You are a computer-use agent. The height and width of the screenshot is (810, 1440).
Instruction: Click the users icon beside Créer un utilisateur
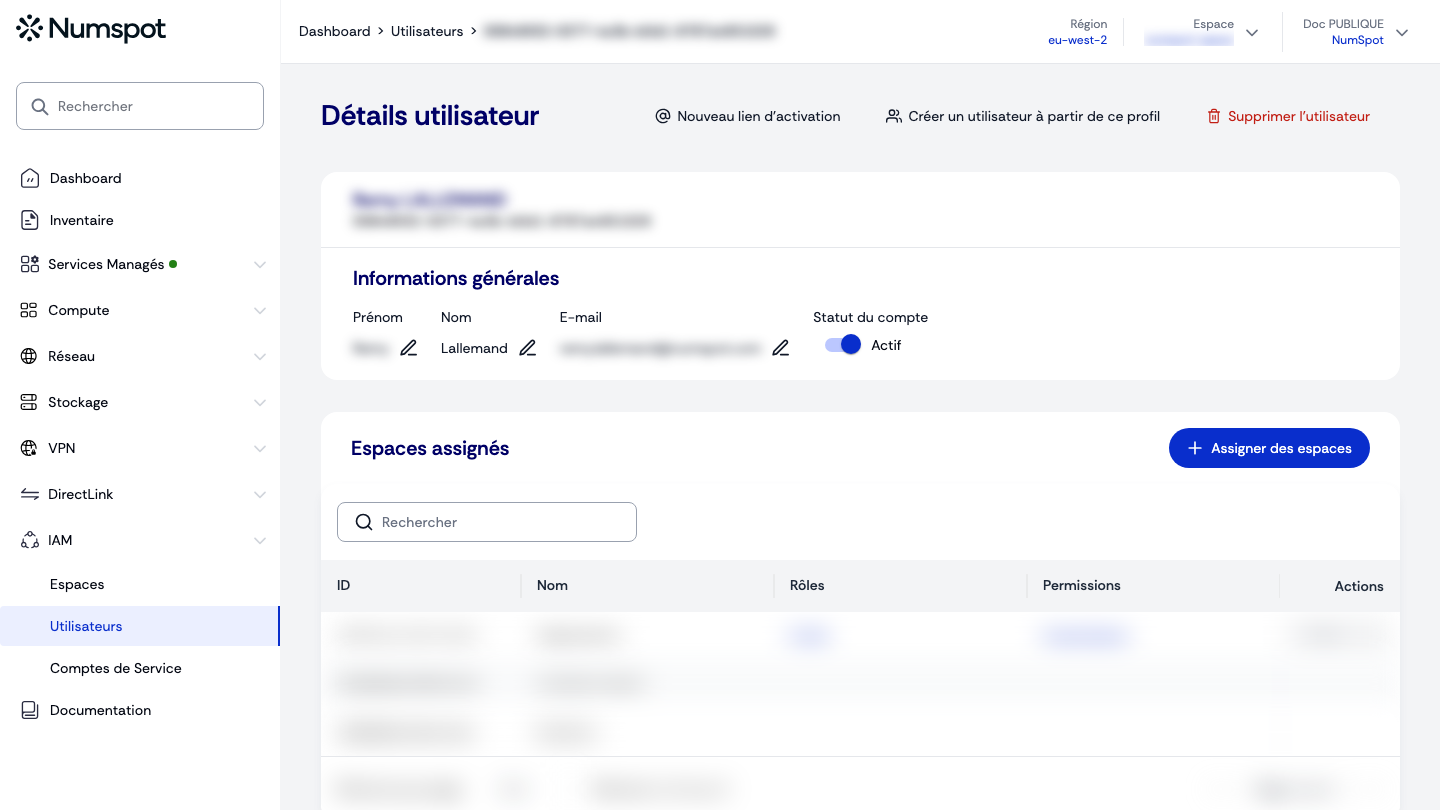894,116
